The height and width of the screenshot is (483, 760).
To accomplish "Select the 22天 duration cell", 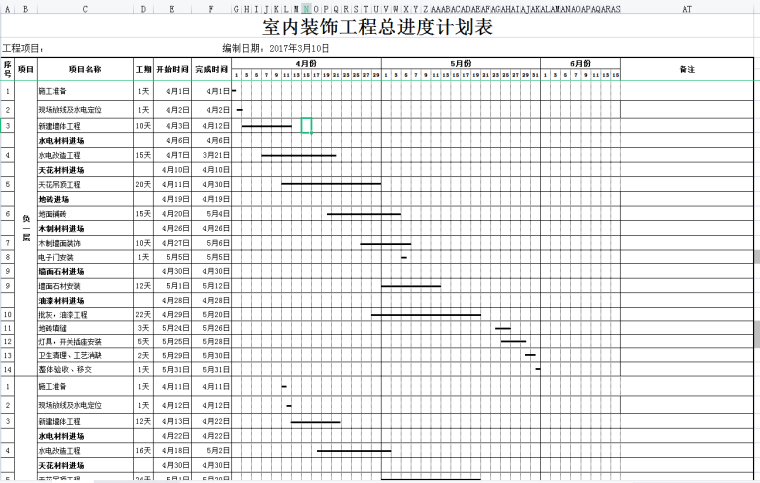I will 144,315.
